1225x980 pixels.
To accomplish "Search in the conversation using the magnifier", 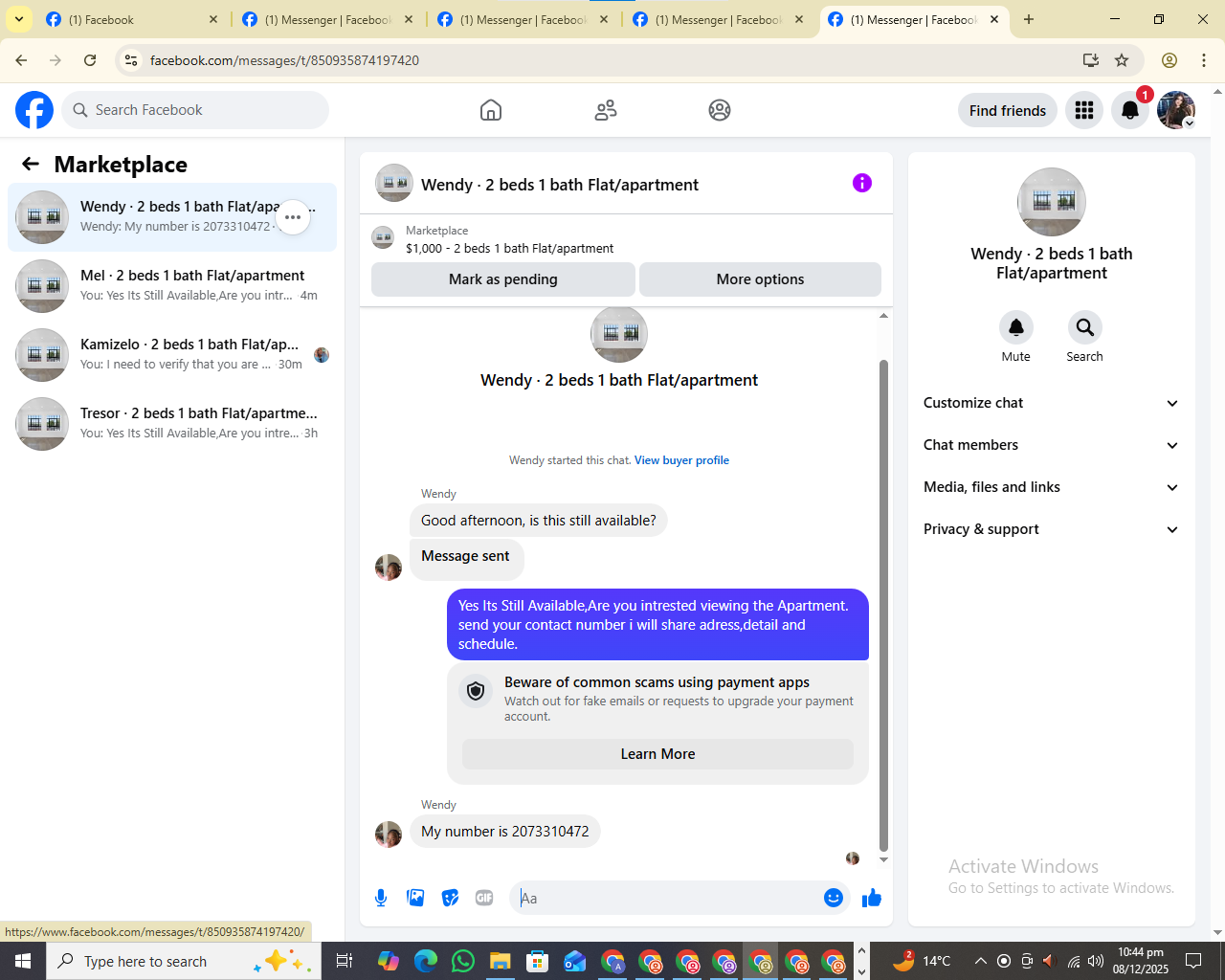I will (1085, 327).
